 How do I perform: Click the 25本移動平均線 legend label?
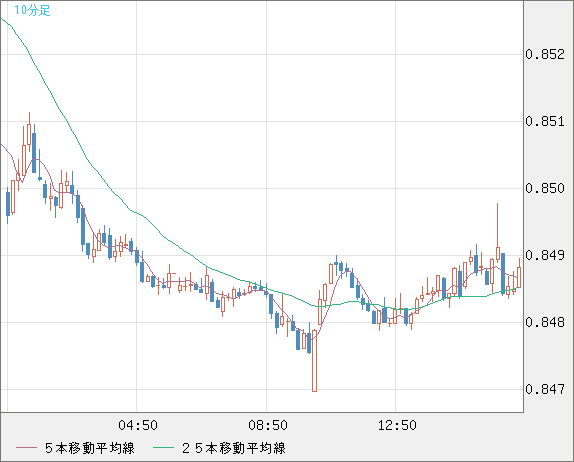(234, 448)
